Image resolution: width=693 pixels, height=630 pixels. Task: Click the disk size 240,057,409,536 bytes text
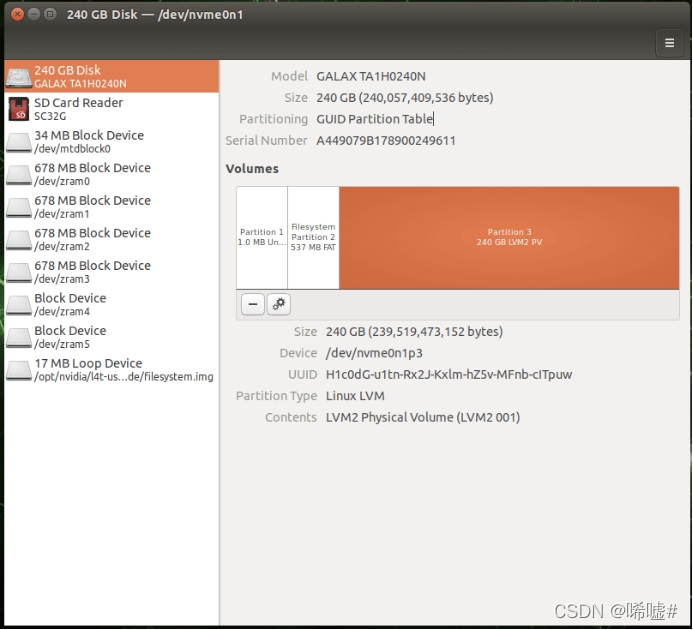coord(404,98)
